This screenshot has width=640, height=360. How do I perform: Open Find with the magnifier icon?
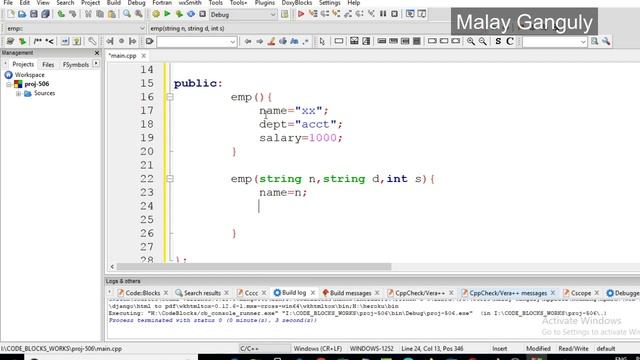(x=127, y=14)
